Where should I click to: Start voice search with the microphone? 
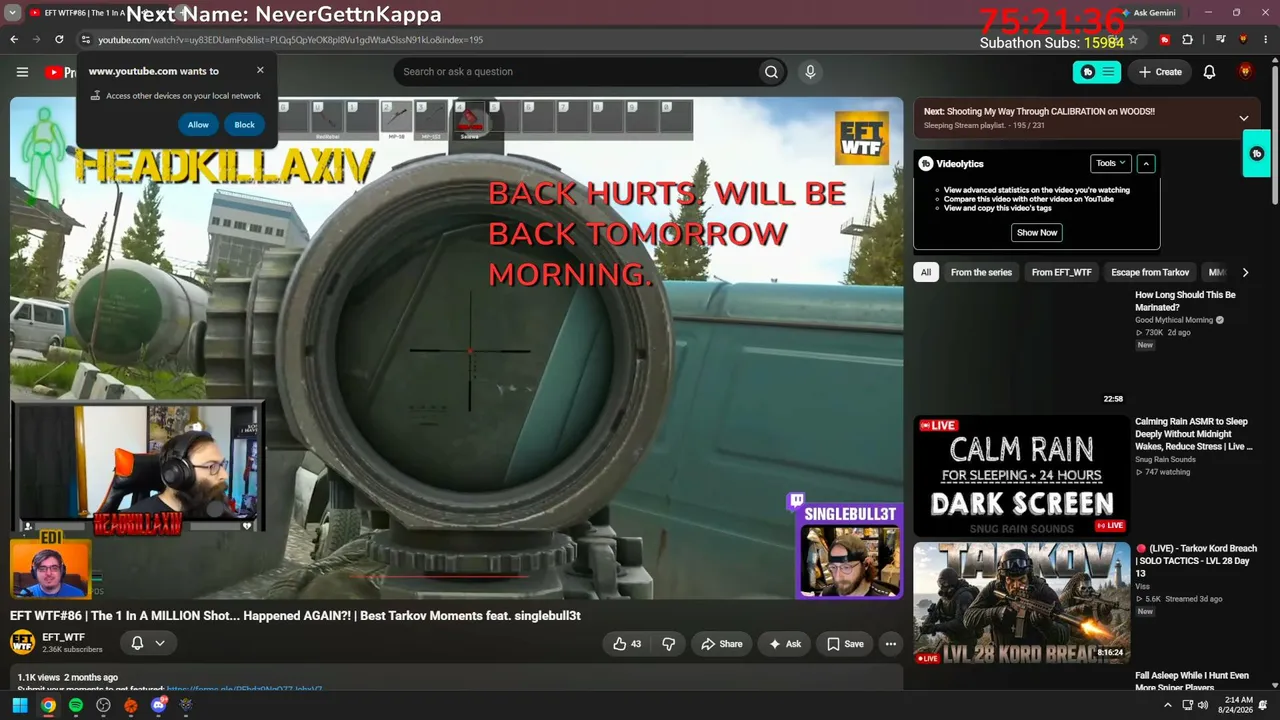pos(810,72)
